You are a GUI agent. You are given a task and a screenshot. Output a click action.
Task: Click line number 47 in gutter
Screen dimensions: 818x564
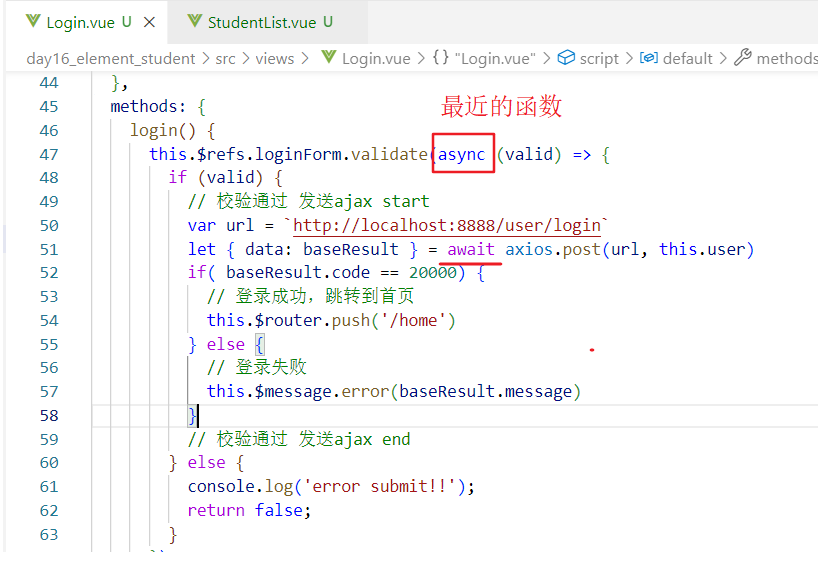coord(49,154)
